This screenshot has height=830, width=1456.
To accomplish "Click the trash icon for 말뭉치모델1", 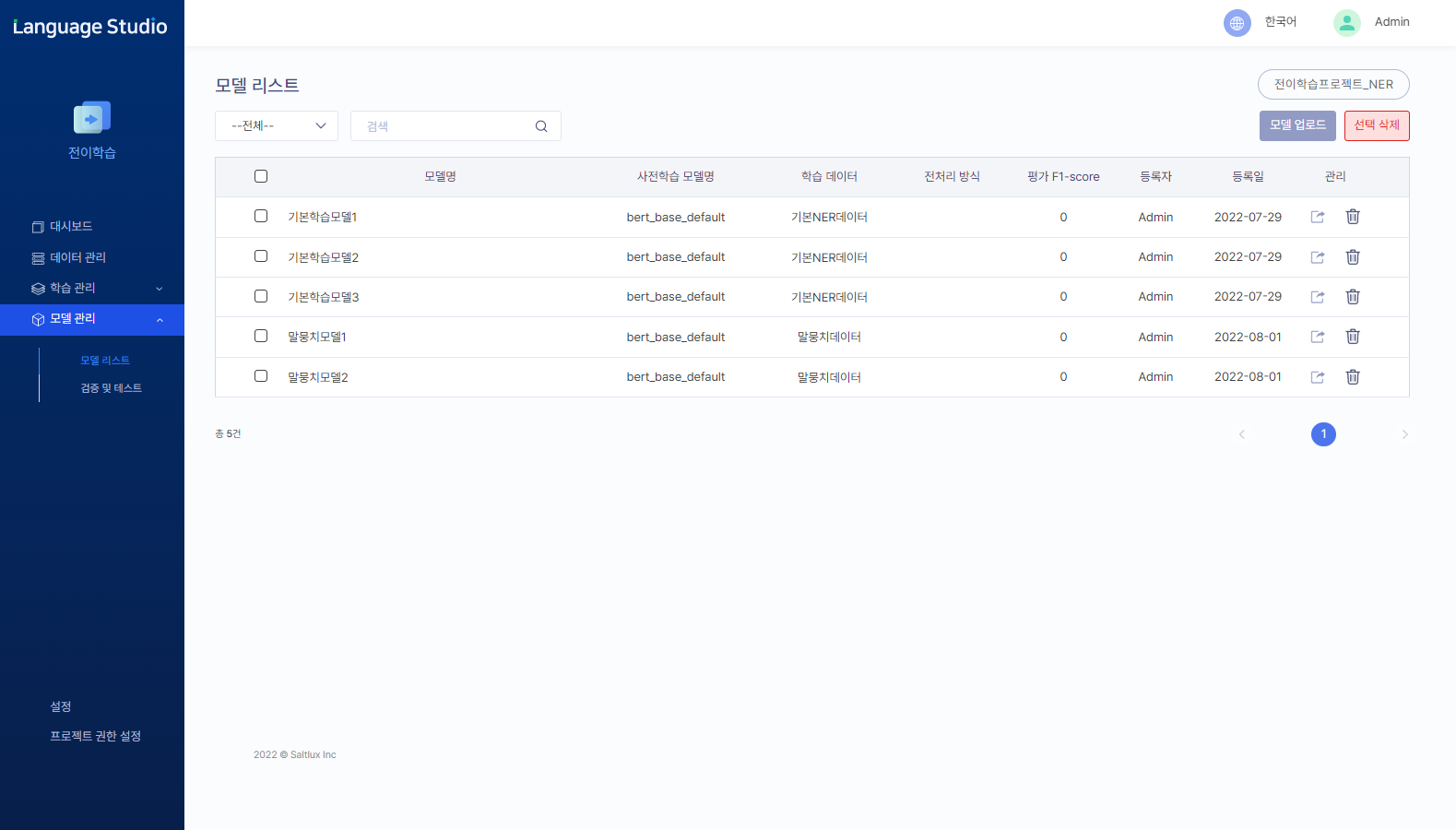I will (1353, 337).
